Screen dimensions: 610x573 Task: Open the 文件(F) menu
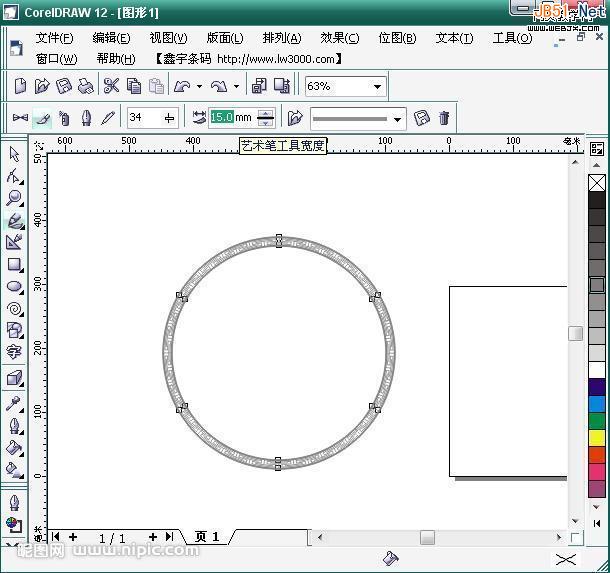coord(54,38)
